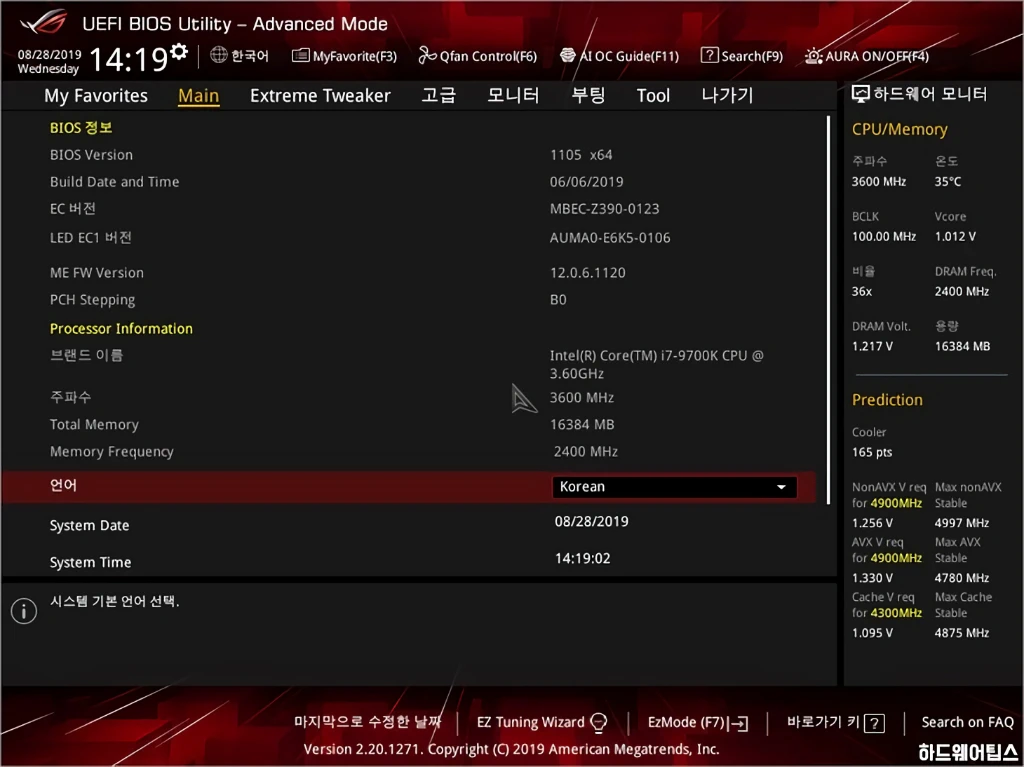Click Qfan Control(F6) label

click(488, 56)
